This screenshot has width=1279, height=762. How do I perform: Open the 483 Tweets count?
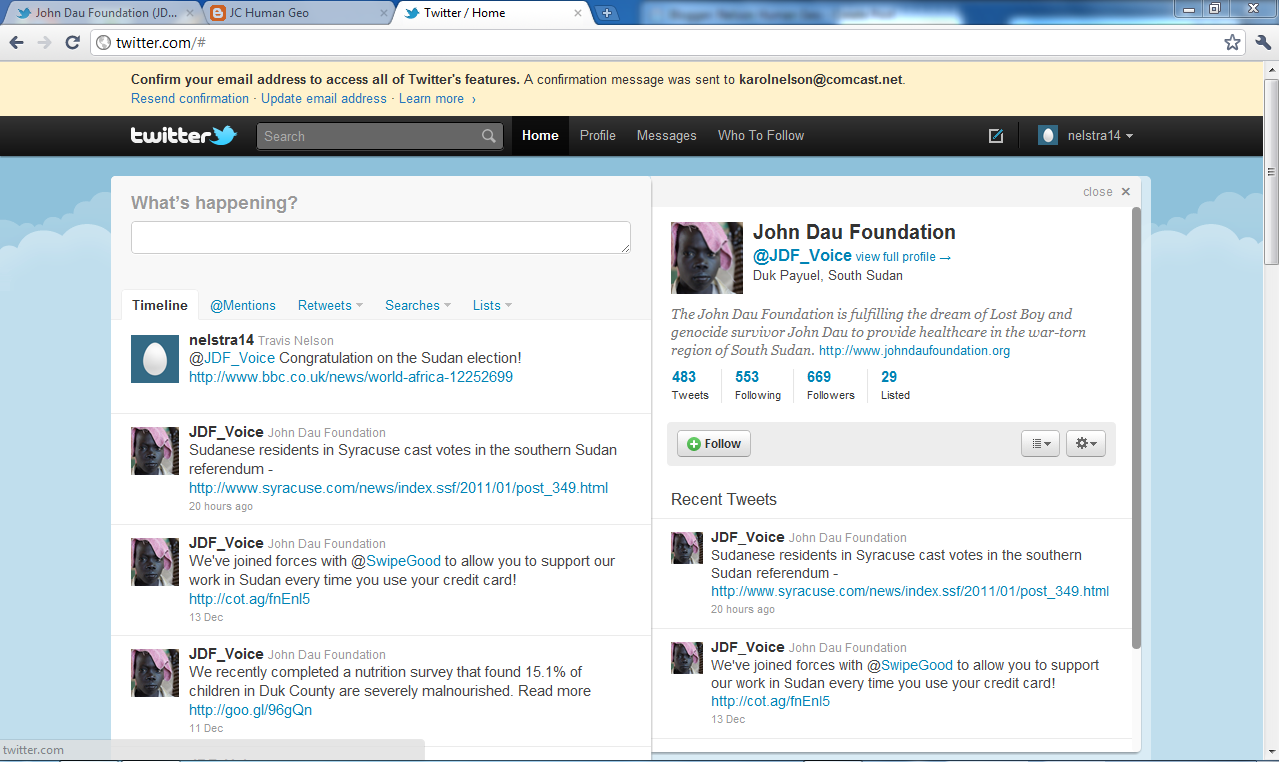(689, 385)
